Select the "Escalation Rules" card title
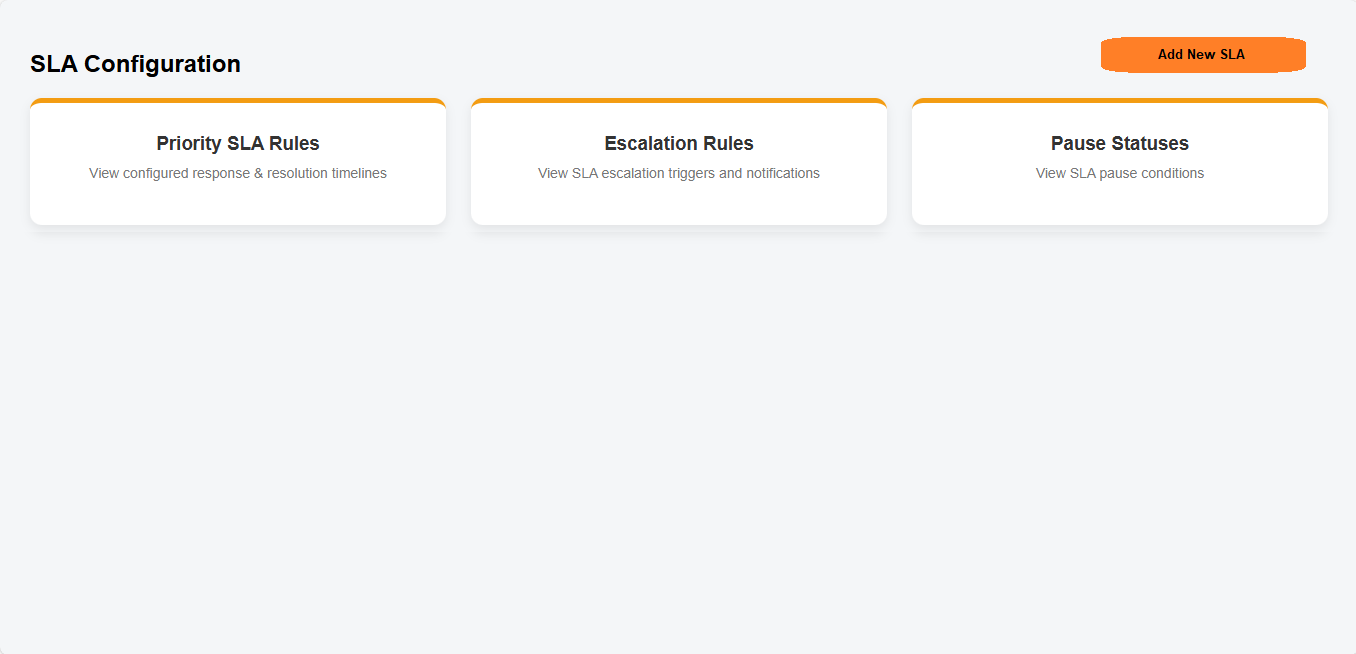Image resolution: width=1356 pixels, height=654 pixels. [x=679, y=143]
